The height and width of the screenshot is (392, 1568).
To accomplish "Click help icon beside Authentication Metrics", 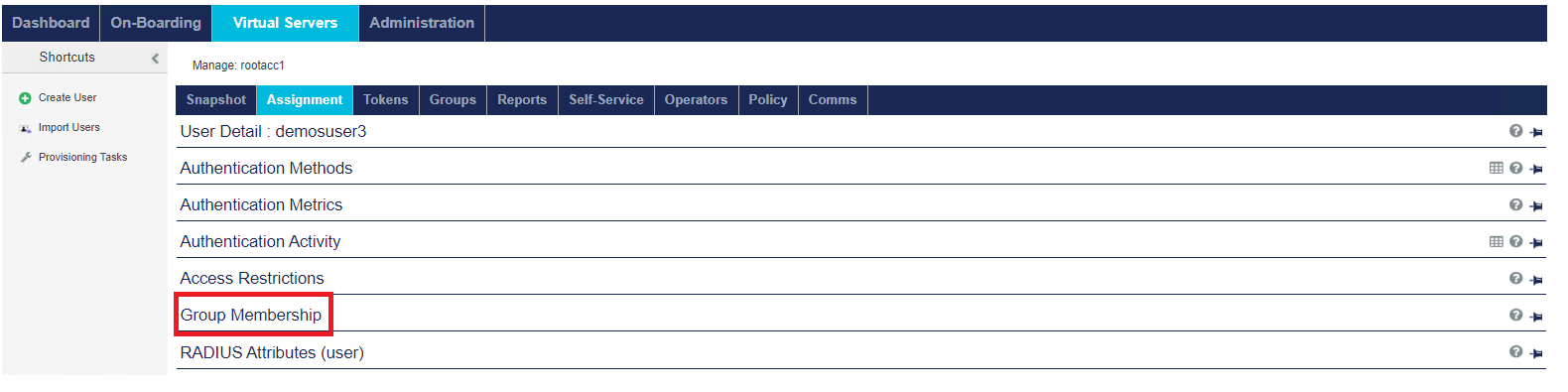I will click(1515, 205).
